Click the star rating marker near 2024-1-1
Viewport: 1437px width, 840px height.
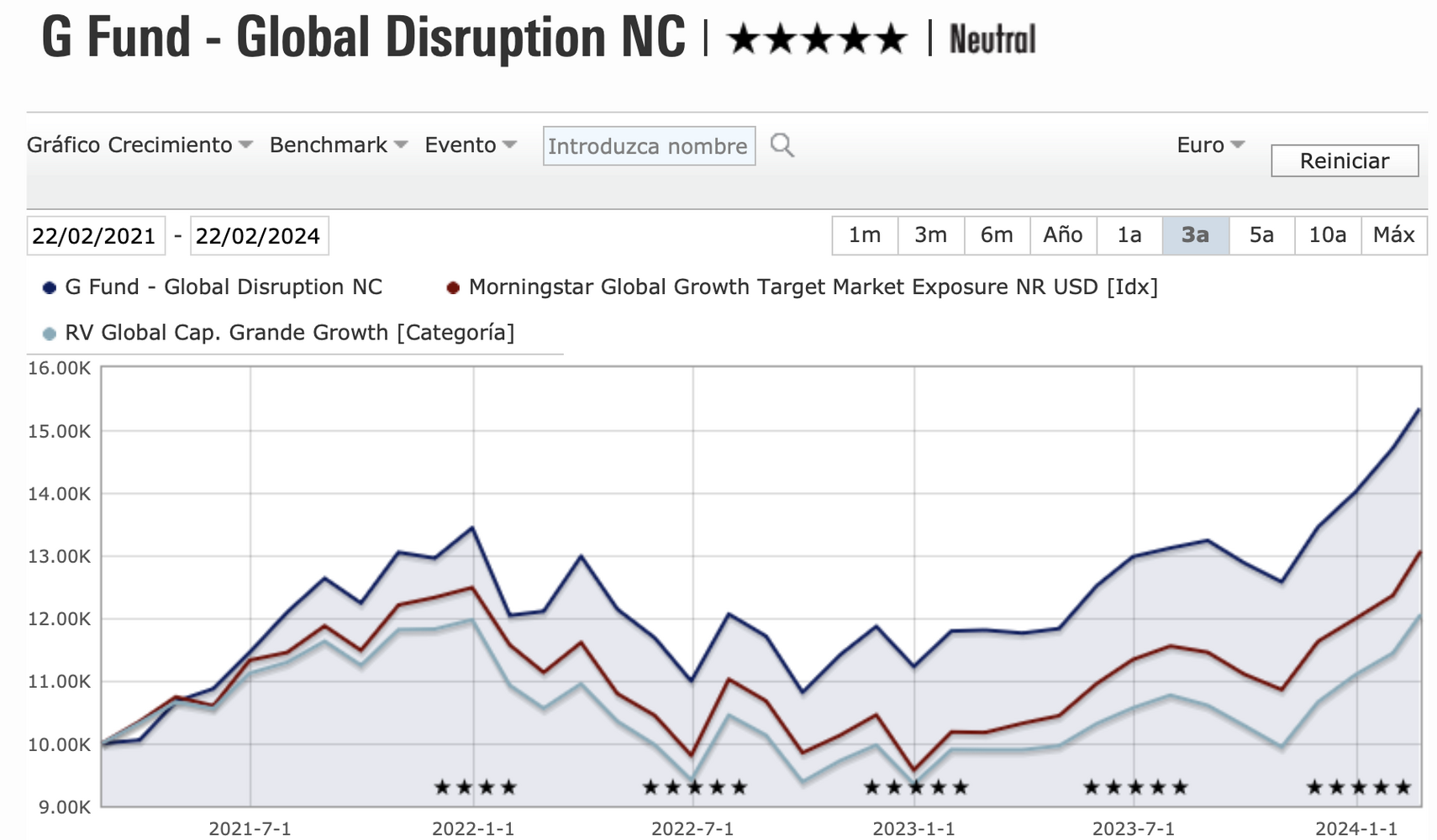(1358, 787)
